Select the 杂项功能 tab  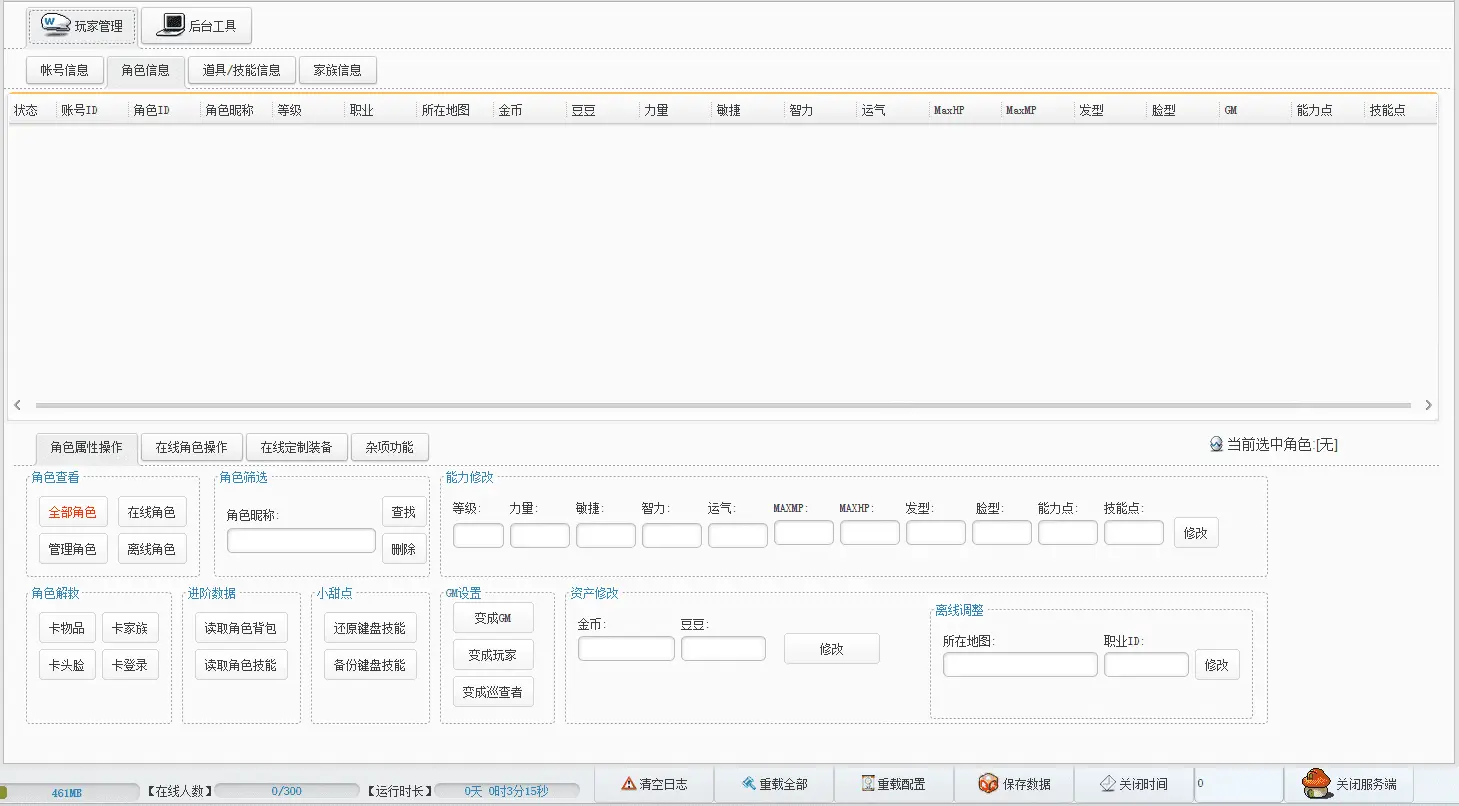[x=390, y=447]
